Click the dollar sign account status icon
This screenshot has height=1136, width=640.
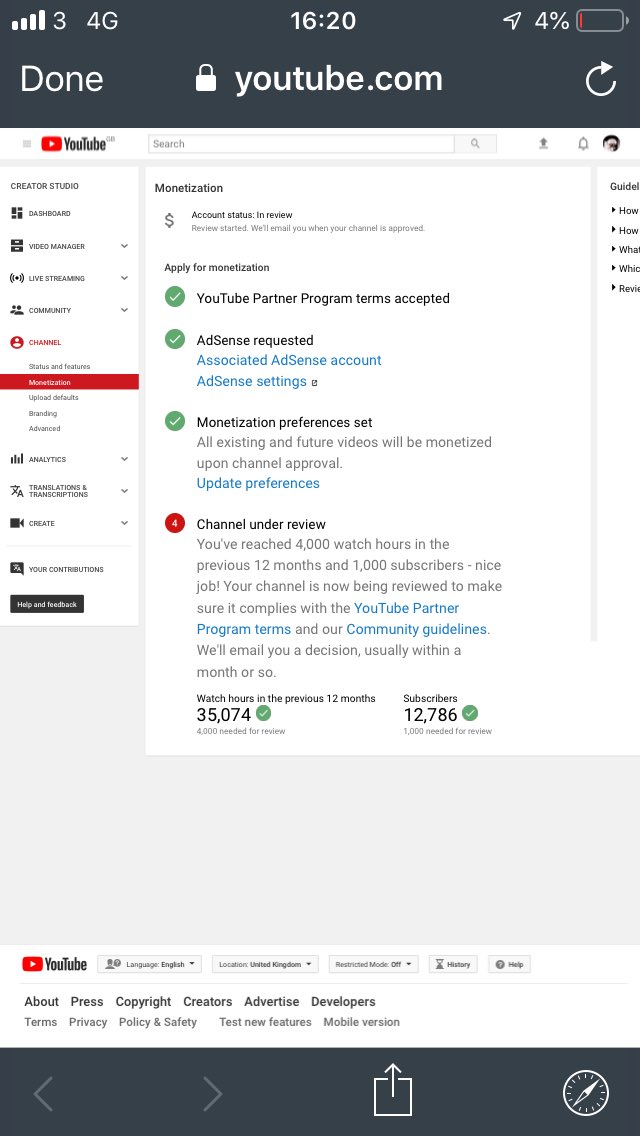click(169, 220)
